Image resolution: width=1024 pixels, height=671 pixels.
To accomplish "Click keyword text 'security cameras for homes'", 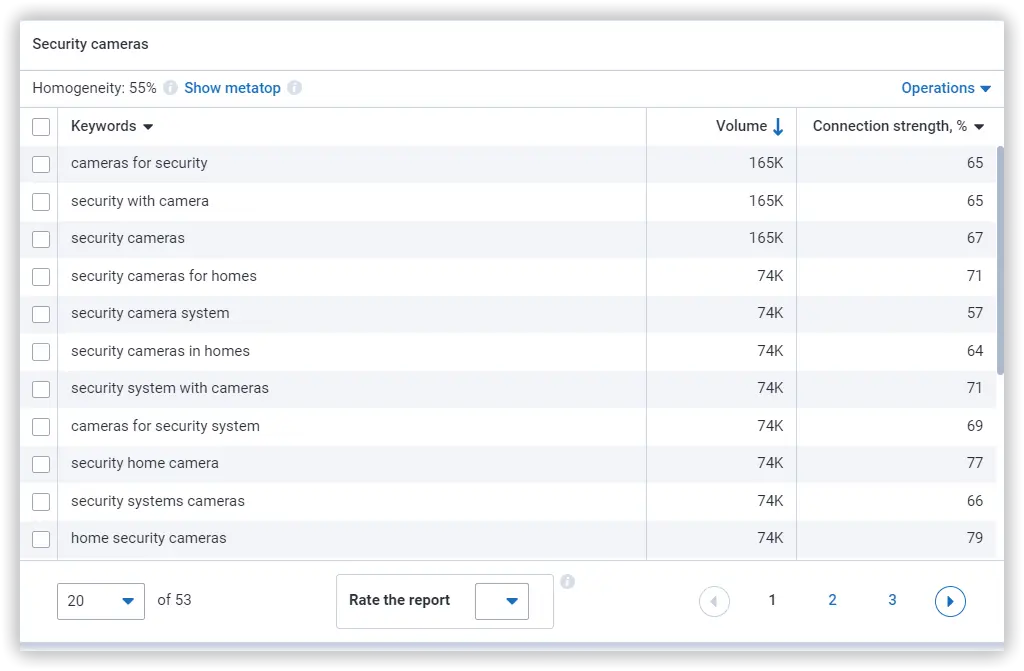I will coord(164,276).
